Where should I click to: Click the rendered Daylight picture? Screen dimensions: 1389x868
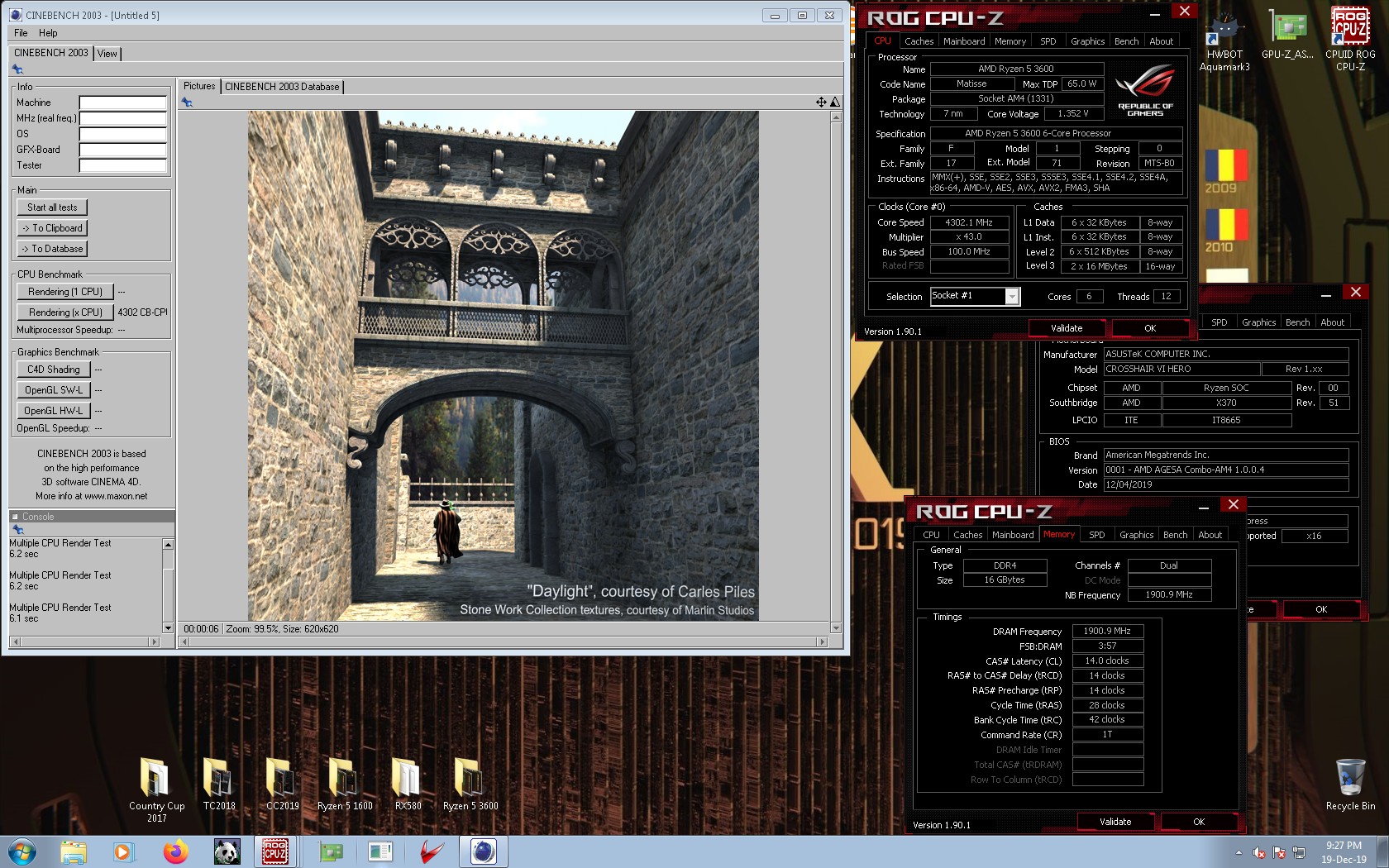point(504,366)
